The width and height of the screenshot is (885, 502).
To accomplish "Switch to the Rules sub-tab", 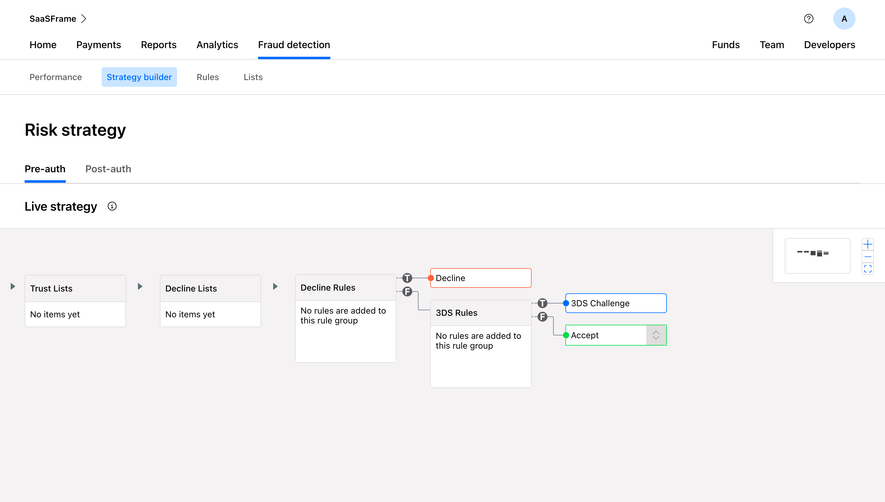I will point(208,77).
